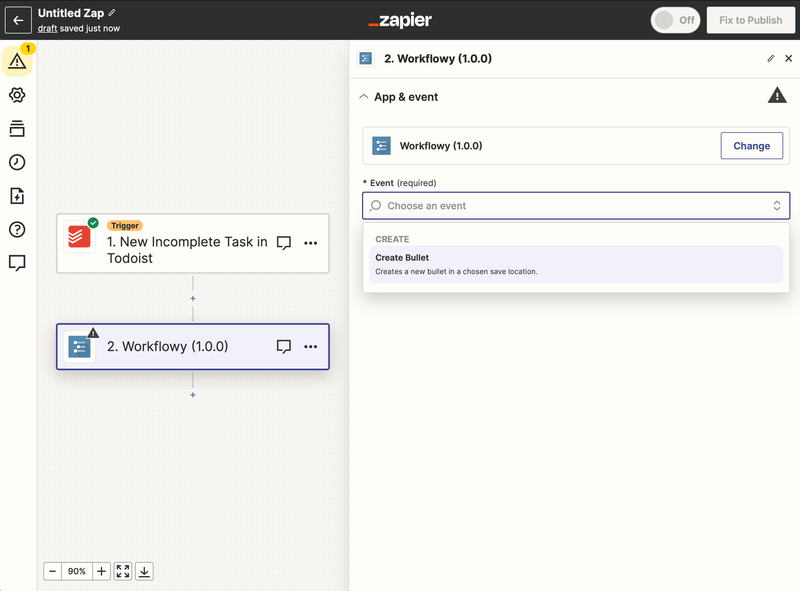The width and height of the screenshot is (800, 591).
Task: Open the Choose an event dropdown
Action: coord(575,205)
